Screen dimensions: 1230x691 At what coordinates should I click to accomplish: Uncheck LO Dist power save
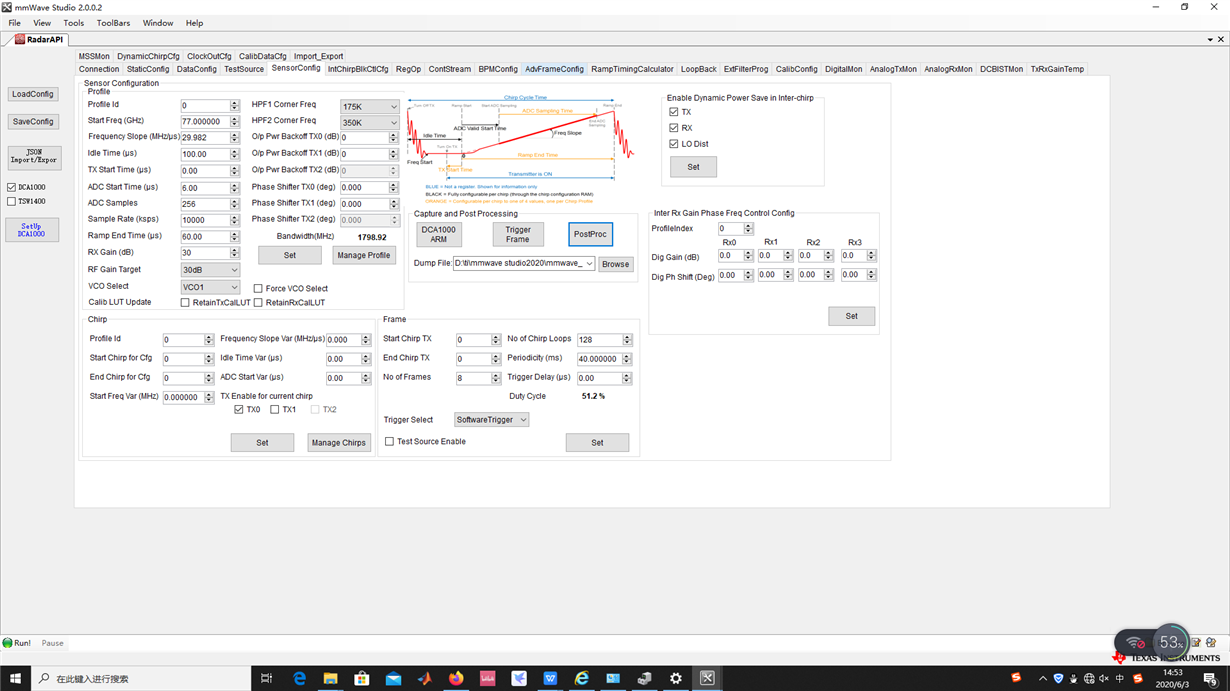coord(674,144)
